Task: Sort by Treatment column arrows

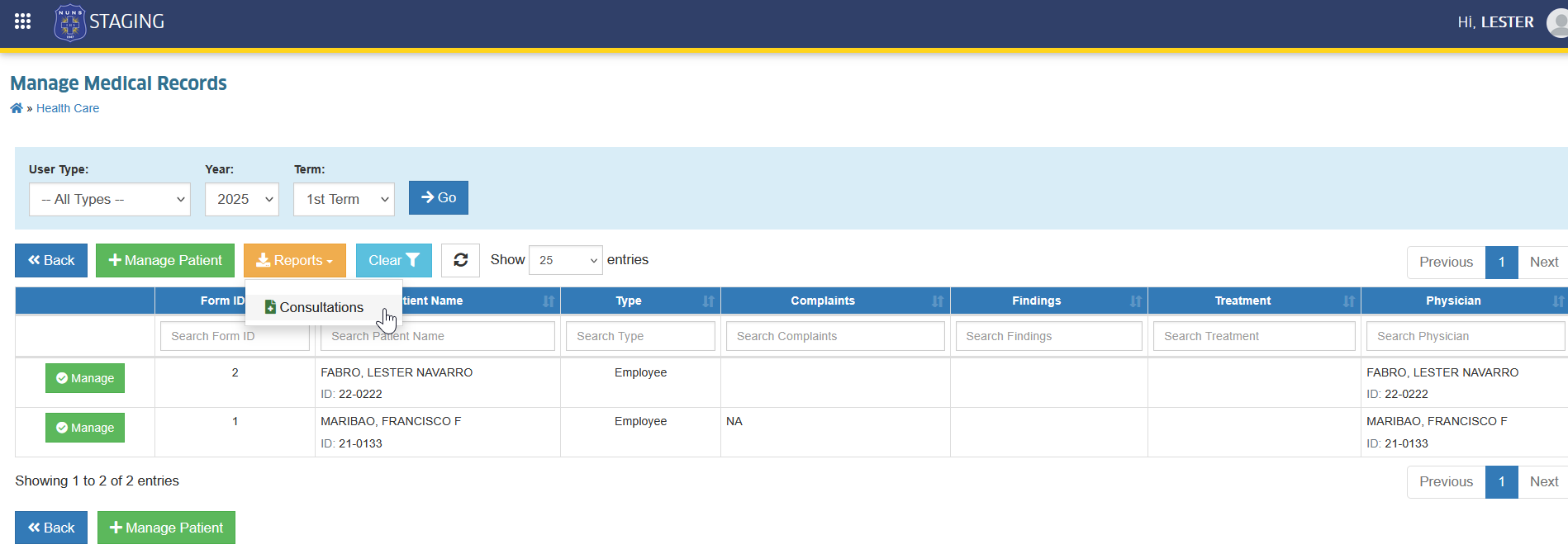Action: tap(1348, 301)
